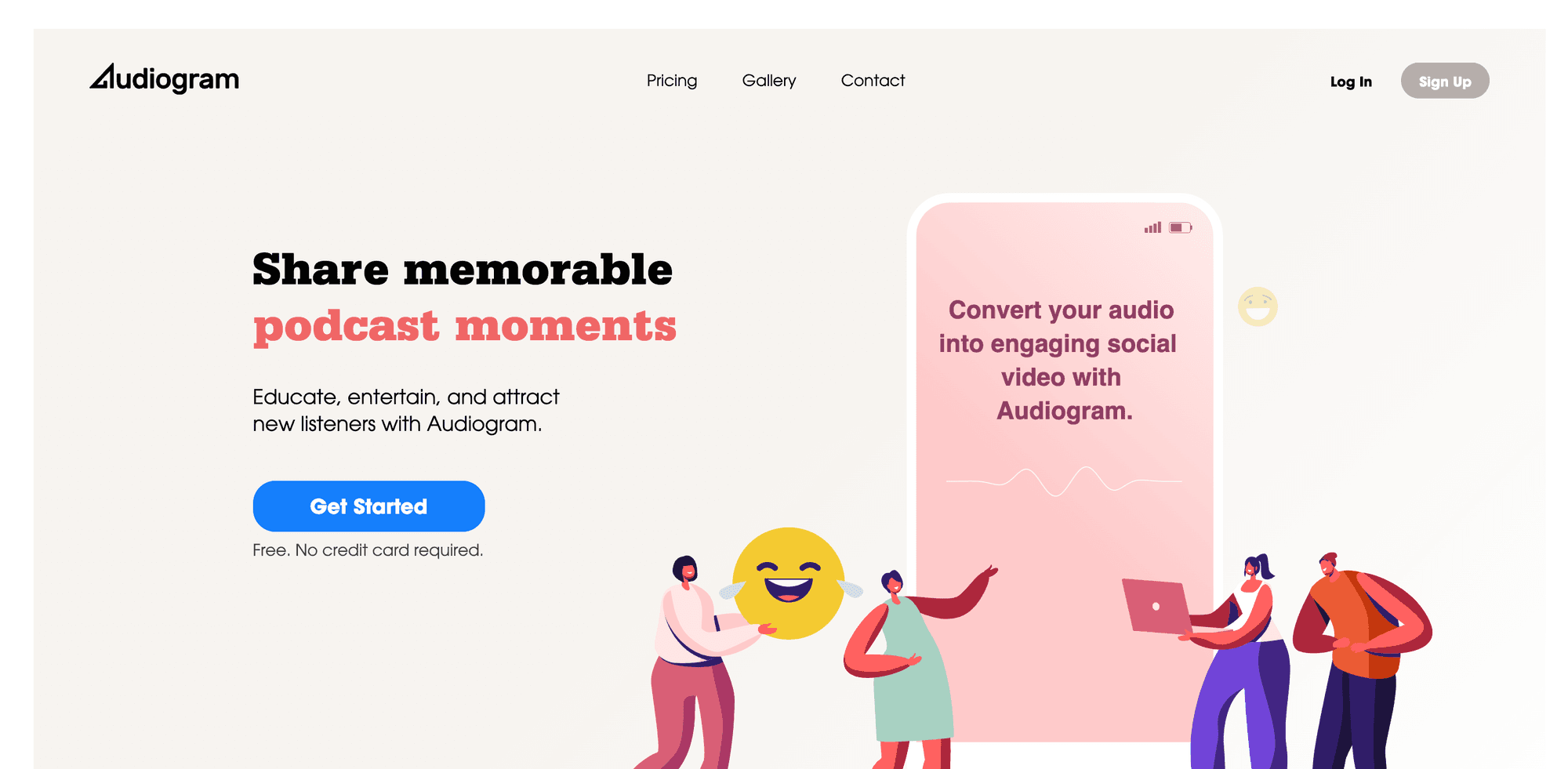The image size is (1568, 769).
Task: Click the 'Educate, entertain, and attract' subtitle
Action: point(406,397)
